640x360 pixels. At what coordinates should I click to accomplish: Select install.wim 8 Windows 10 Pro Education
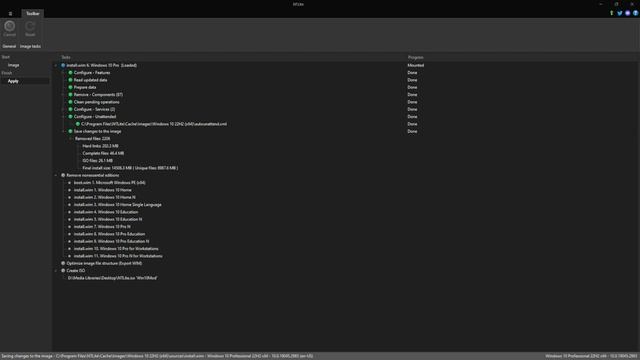point(109,234)
